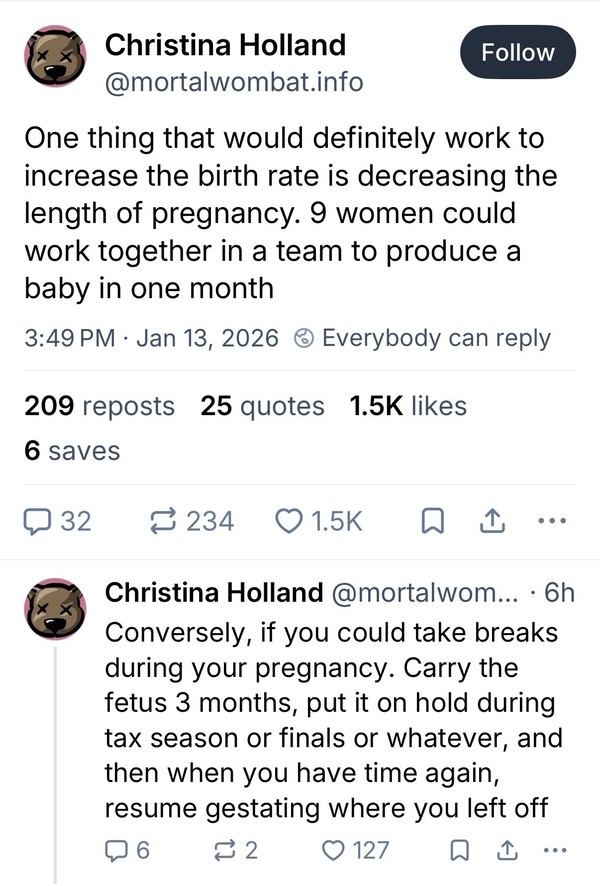This screenshot has height=886, width=600.
Task: Open more options menu on reply post
Action: point(552,851)
